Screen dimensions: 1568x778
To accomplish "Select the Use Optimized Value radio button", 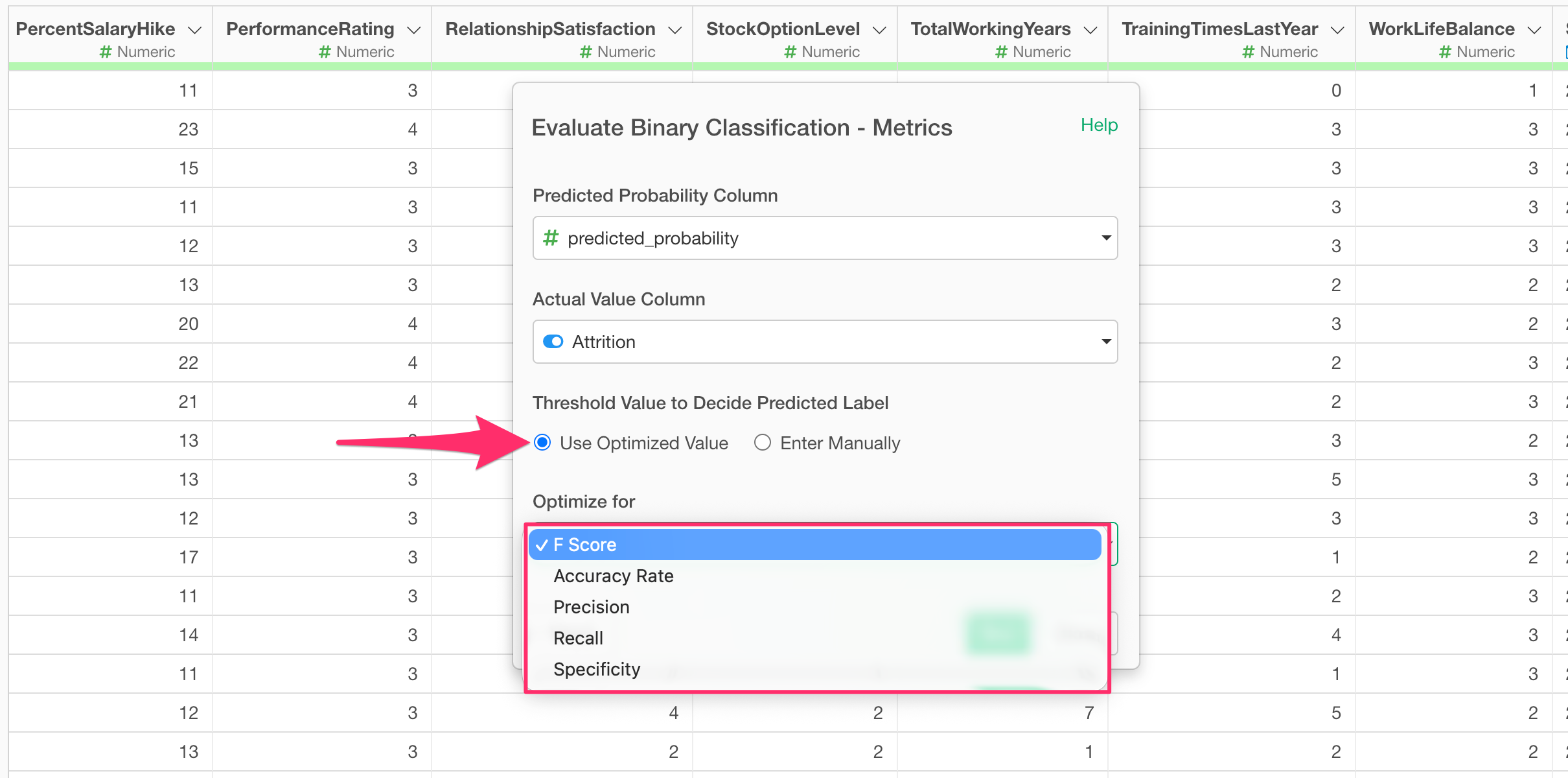I will click(542, 443).
